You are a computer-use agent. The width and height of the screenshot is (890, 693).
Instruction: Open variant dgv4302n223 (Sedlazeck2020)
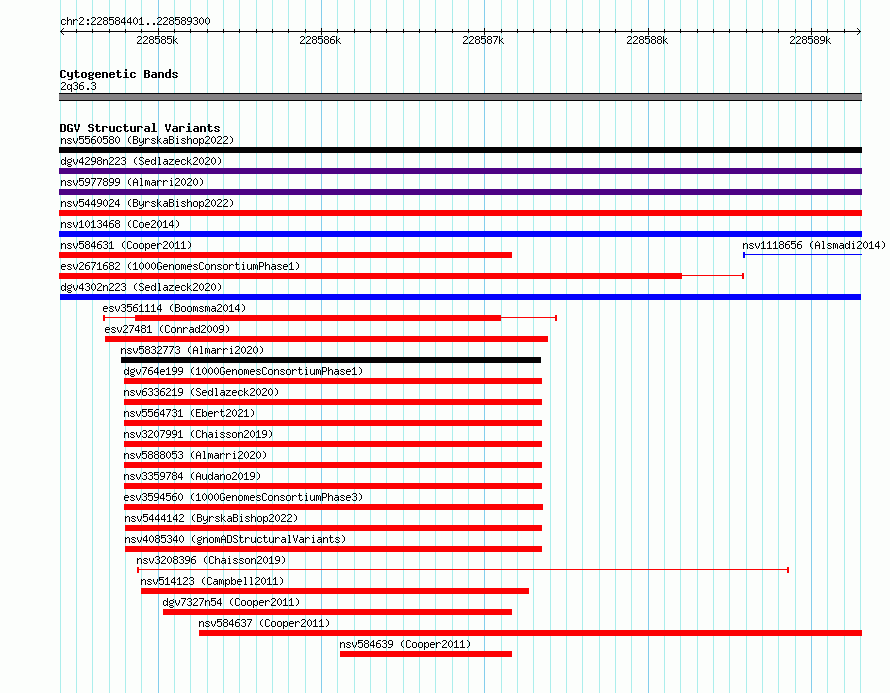pos(141,287)
